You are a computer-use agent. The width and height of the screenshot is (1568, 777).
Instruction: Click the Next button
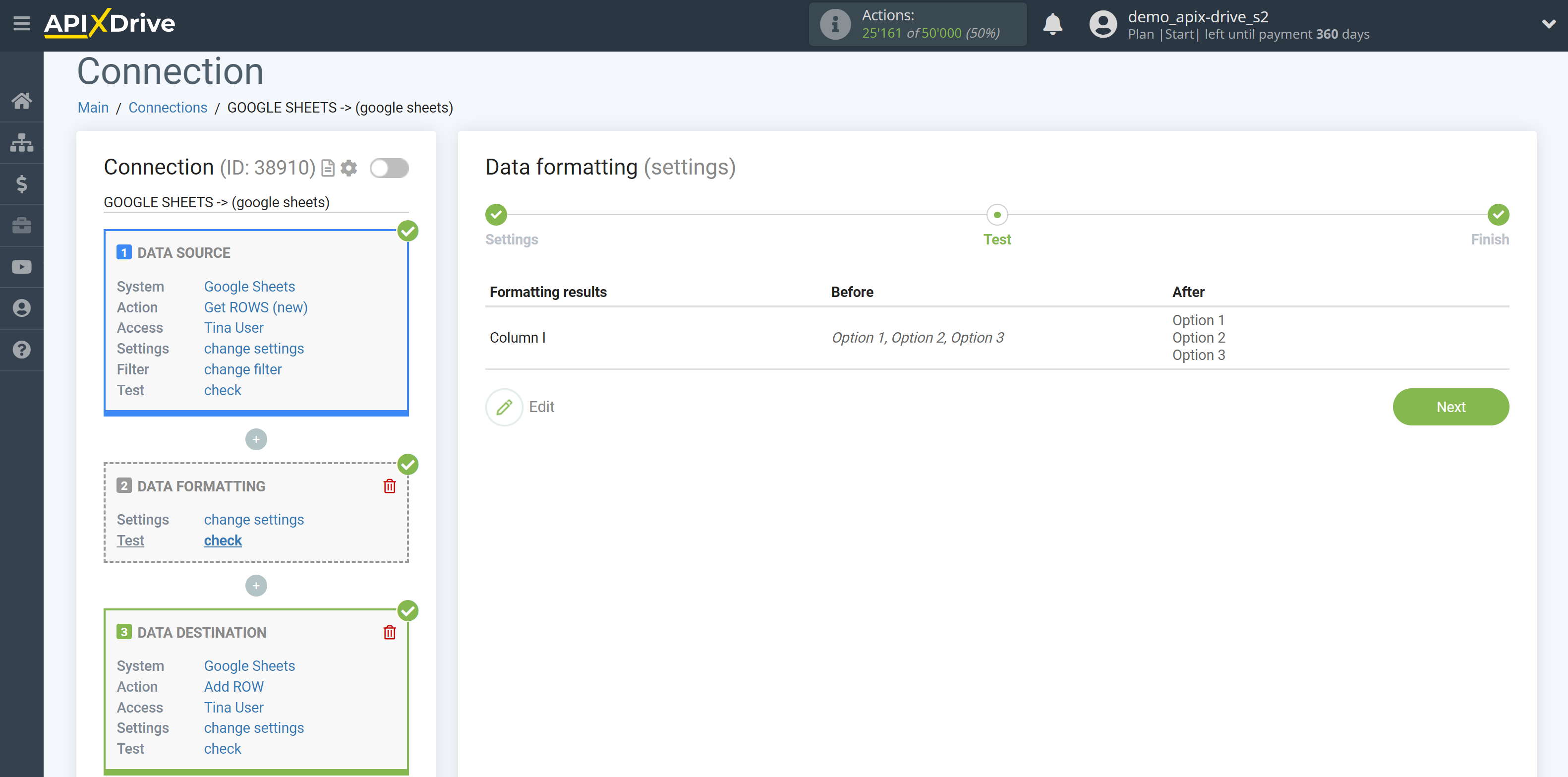[1451, 408]
